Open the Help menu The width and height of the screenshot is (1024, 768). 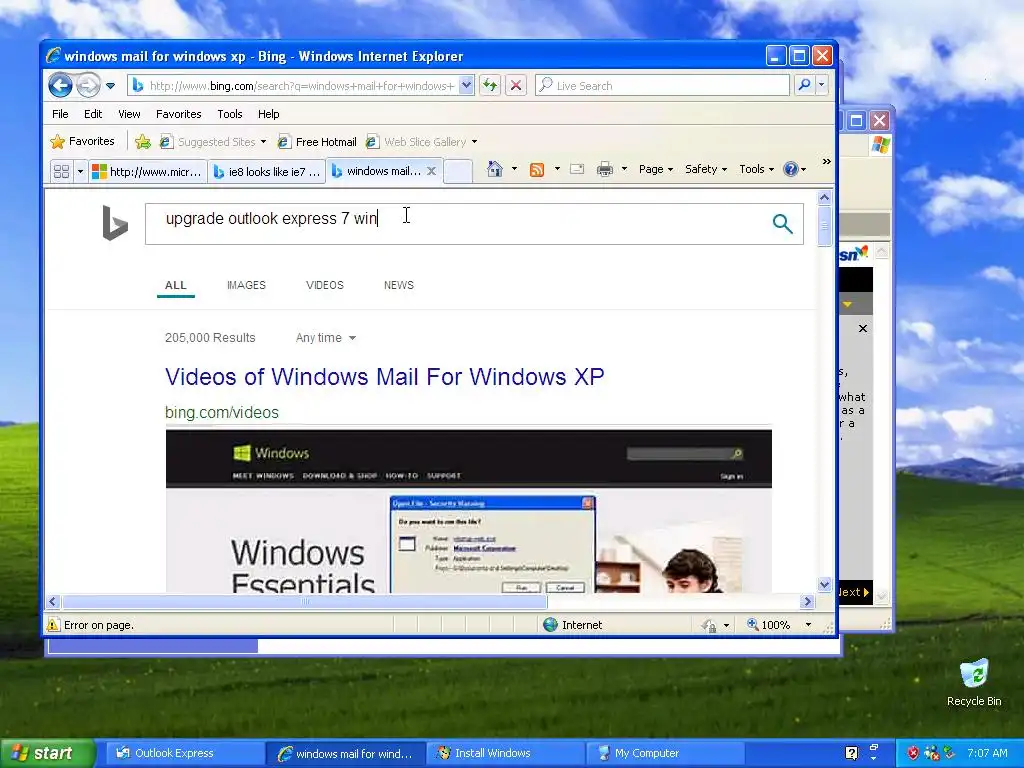click(x=268, y=114)
